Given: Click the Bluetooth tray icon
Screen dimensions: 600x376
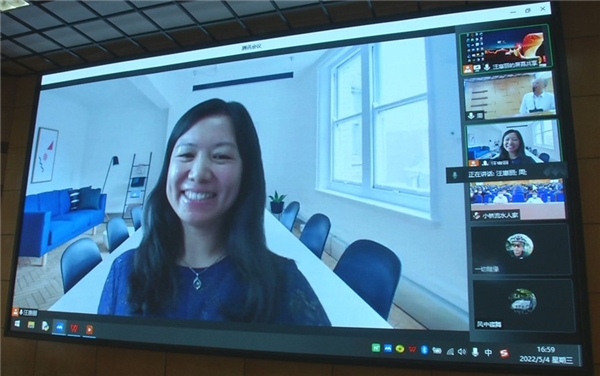Looking at the screenshot, I should coord(424,350).
